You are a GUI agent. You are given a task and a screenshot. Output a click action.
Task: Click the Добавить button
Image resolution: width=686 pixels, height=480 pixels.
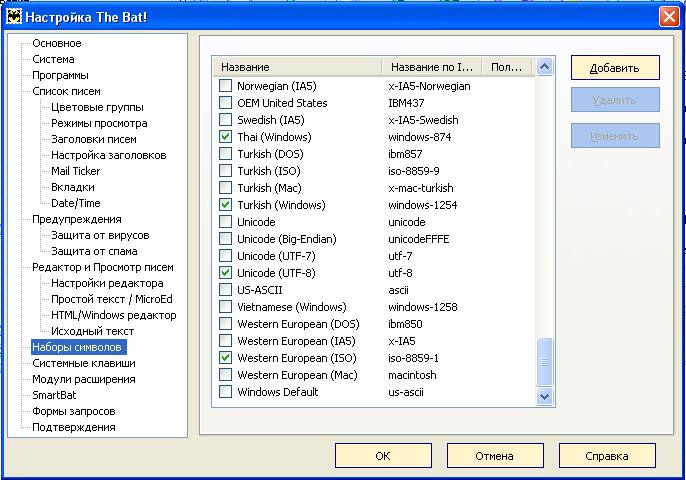point(615,68)
